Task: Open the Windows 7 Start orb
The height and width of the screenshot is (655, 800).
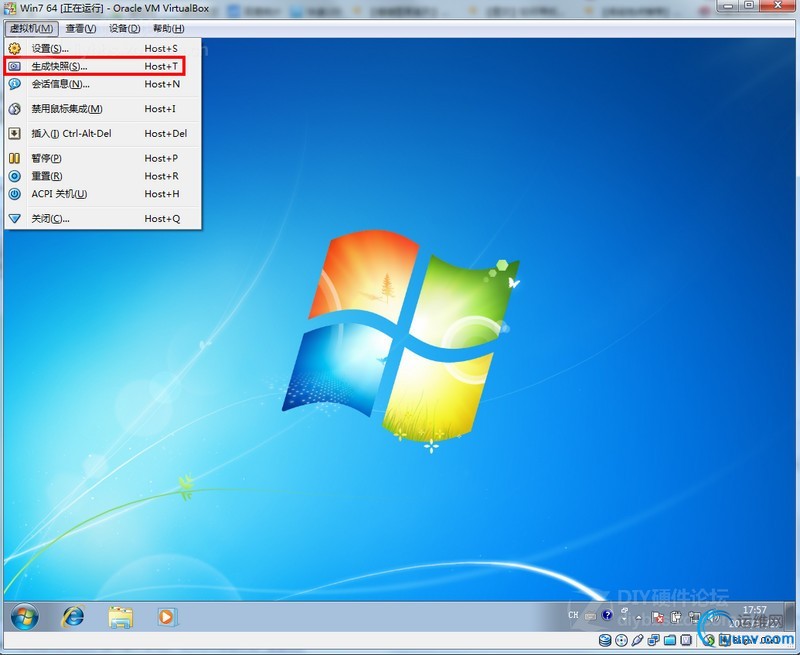Action: tap(24, 617)
